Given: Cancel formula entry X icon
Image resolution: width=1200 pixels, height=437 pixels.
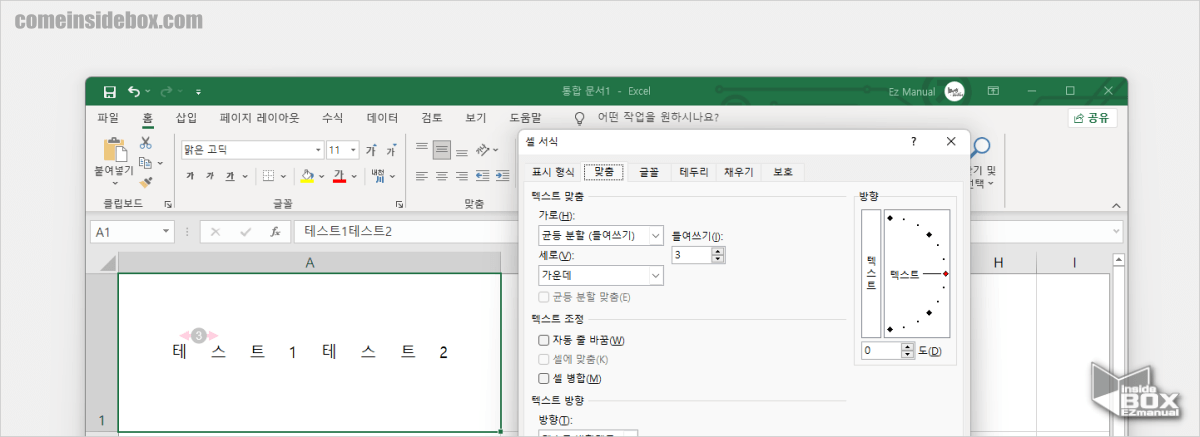Looking at the screenshot, I should pos(216,232).
